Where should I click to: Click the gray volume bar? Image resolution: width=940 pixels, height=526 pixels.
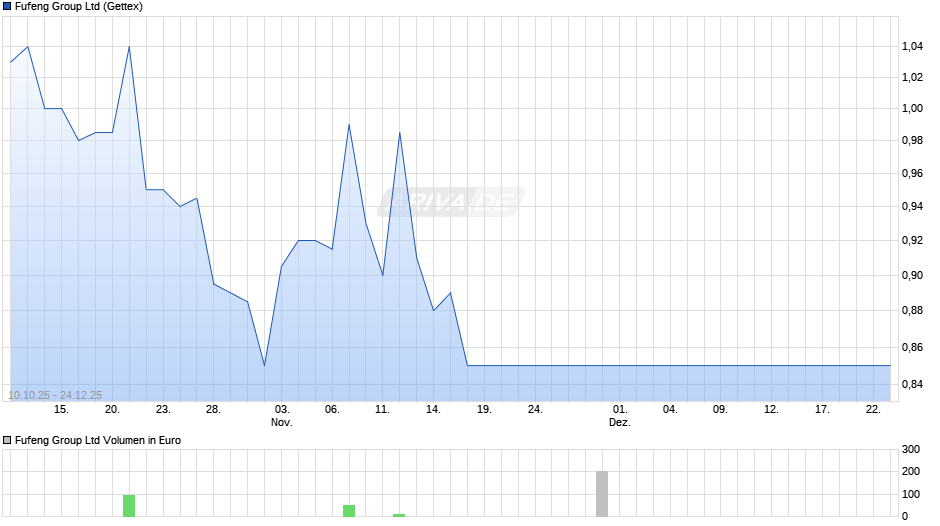tap(602, 494)
